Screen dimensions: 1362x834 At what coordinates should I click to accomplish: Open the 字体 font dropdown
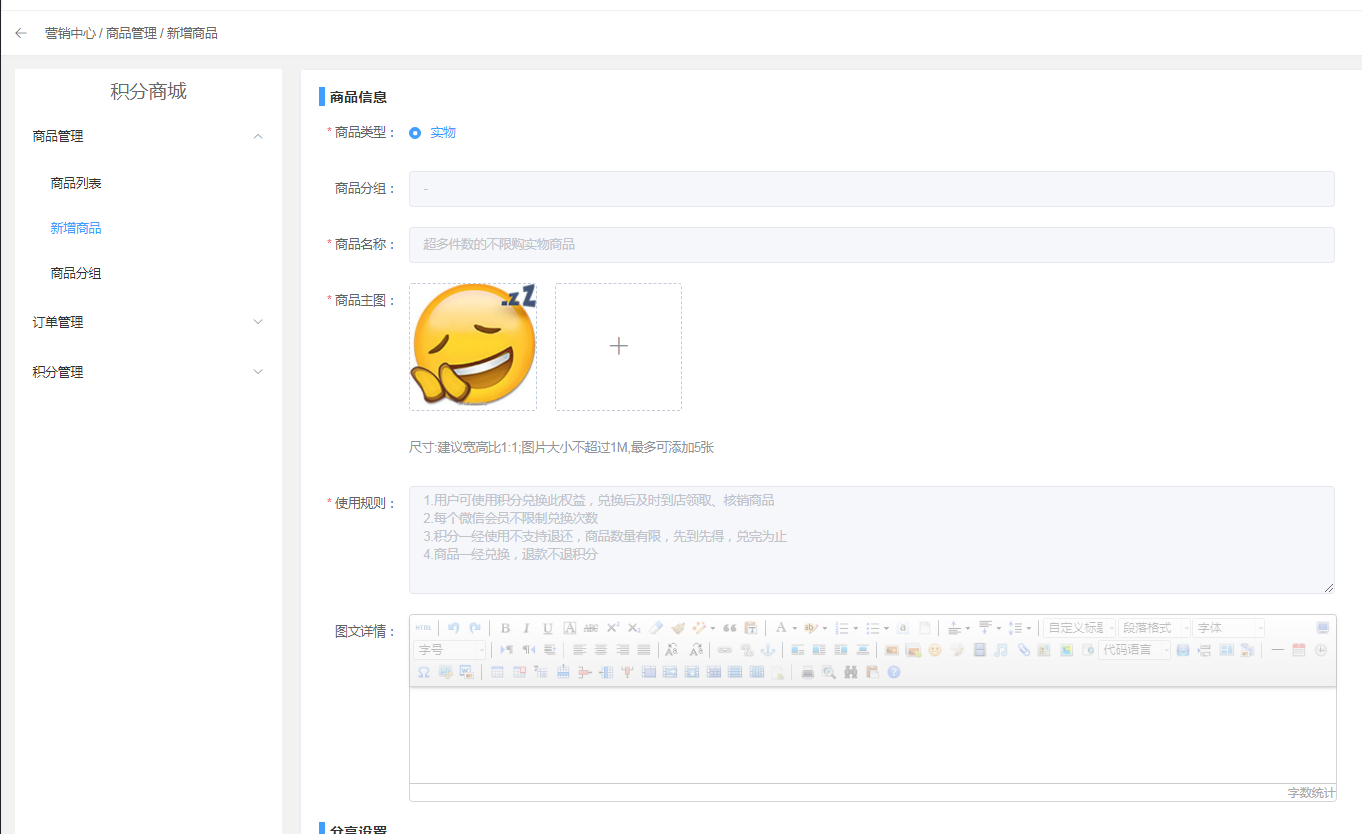pyautogui.click(x=1228, y=628)
